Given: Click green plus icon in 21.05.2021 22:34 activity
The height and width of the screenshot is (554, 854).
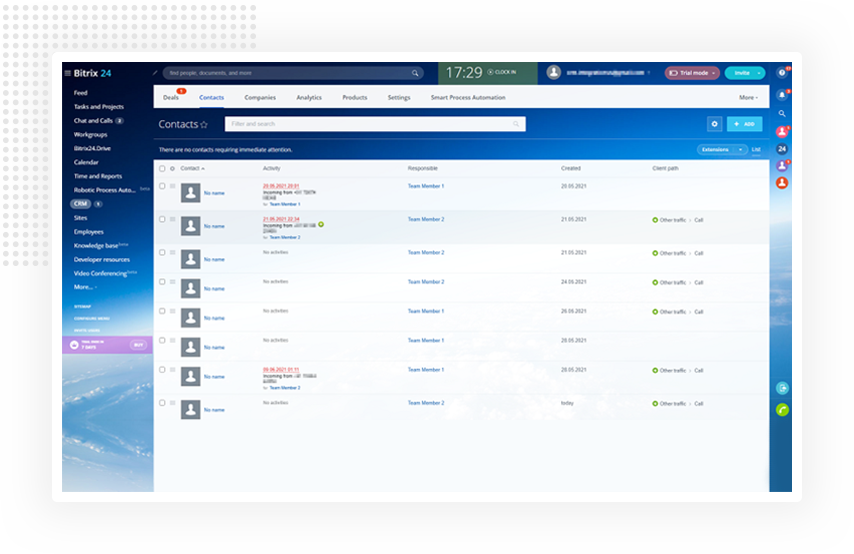Looking at the screenshot, I should click(x=321, y=224).
